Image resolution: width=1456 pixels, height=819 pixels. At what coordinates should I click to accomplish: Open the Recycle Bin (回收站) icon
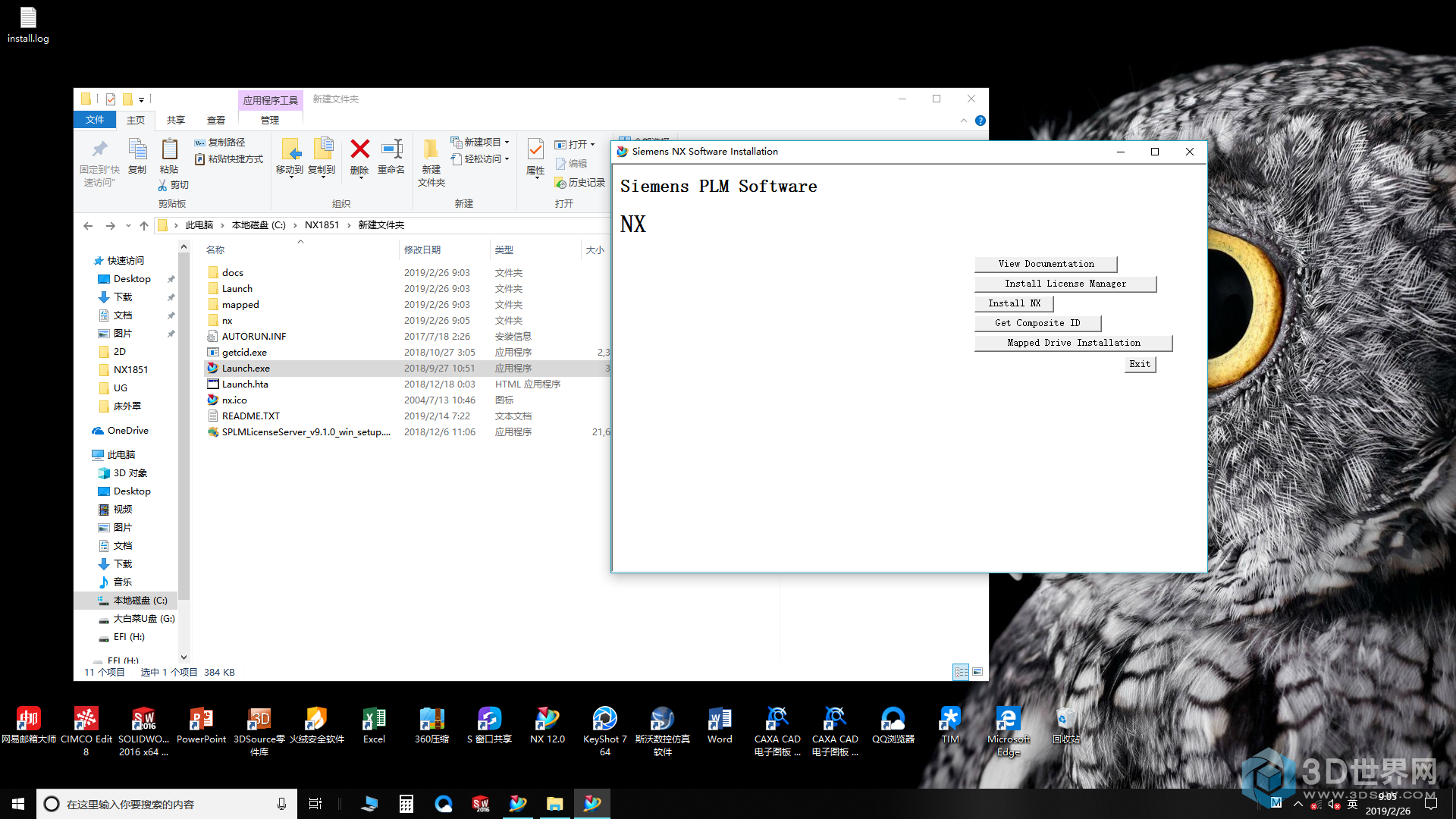coord(1065,726)
